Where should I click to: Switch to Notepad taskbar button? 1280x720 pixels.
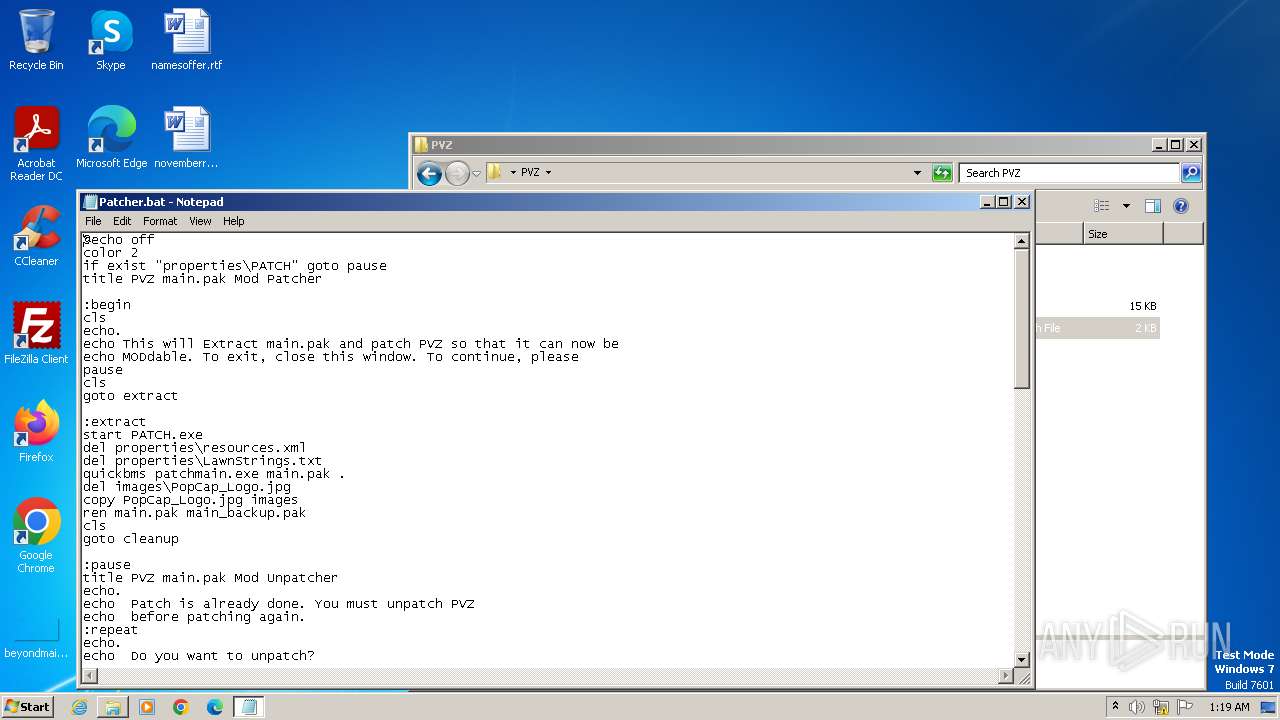(249, 707)
